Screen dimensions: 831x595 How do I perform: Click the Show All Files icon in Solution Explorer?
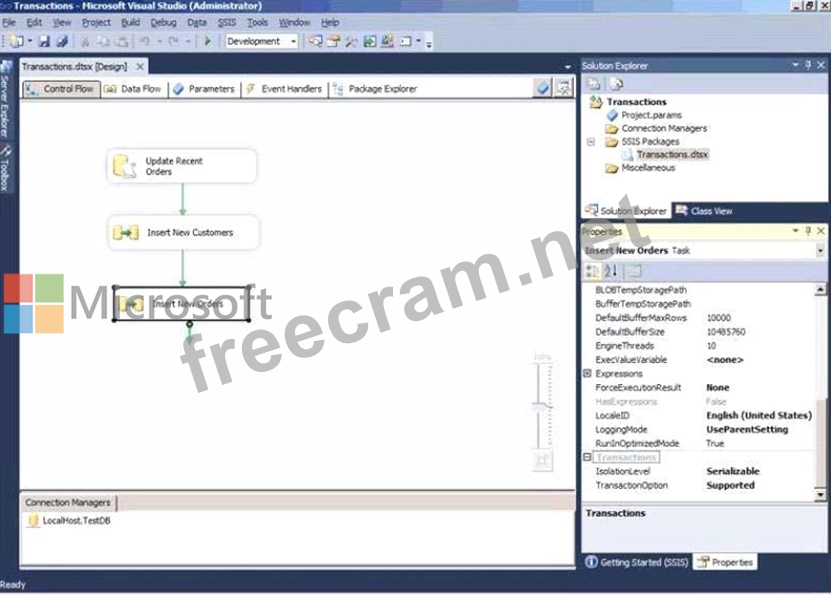616,84
